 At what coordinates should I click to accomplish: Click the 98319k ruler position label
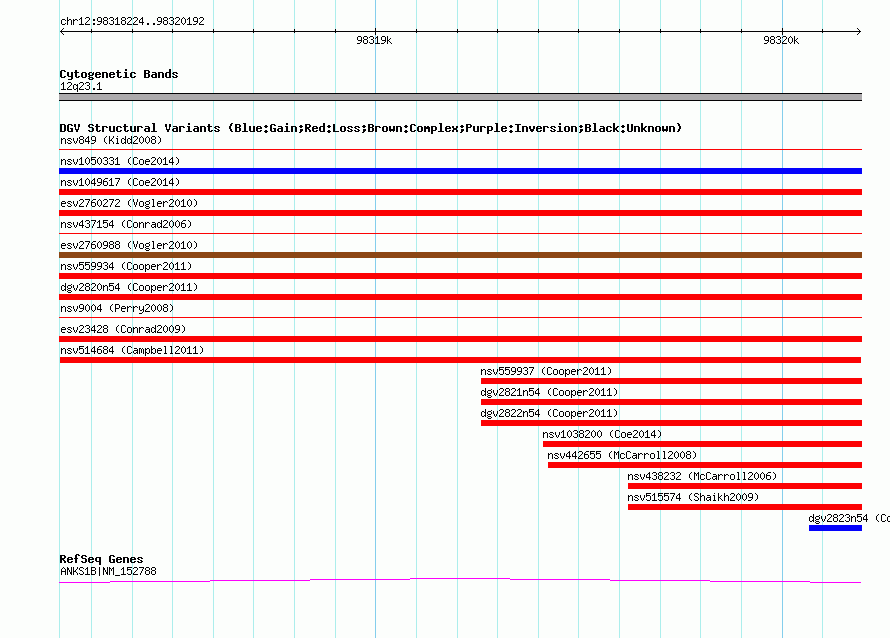(374, 40)
